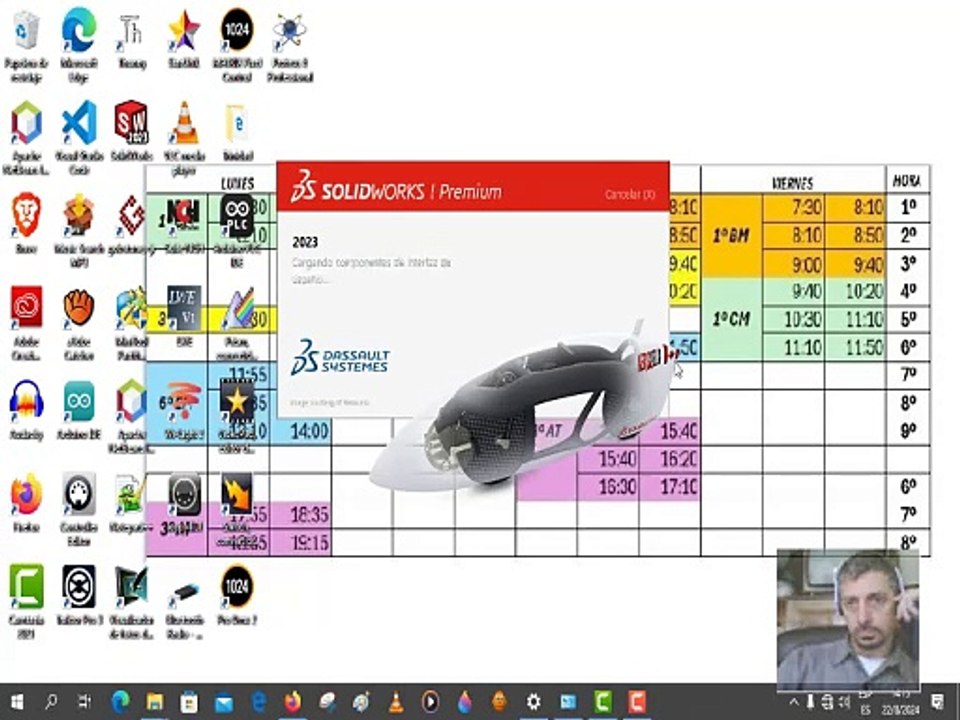Open the Arduino PLC IDE desktop icon

tap(237, 215)
